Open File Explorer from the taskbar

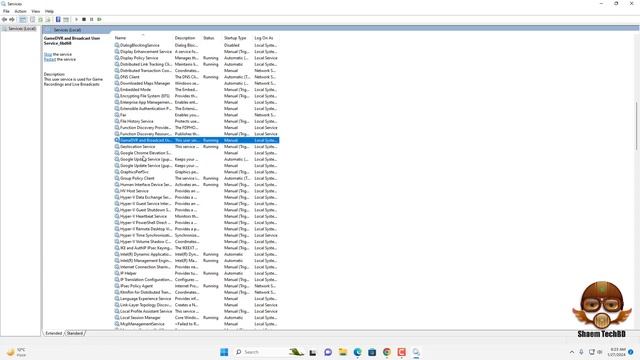pos(343,352)
